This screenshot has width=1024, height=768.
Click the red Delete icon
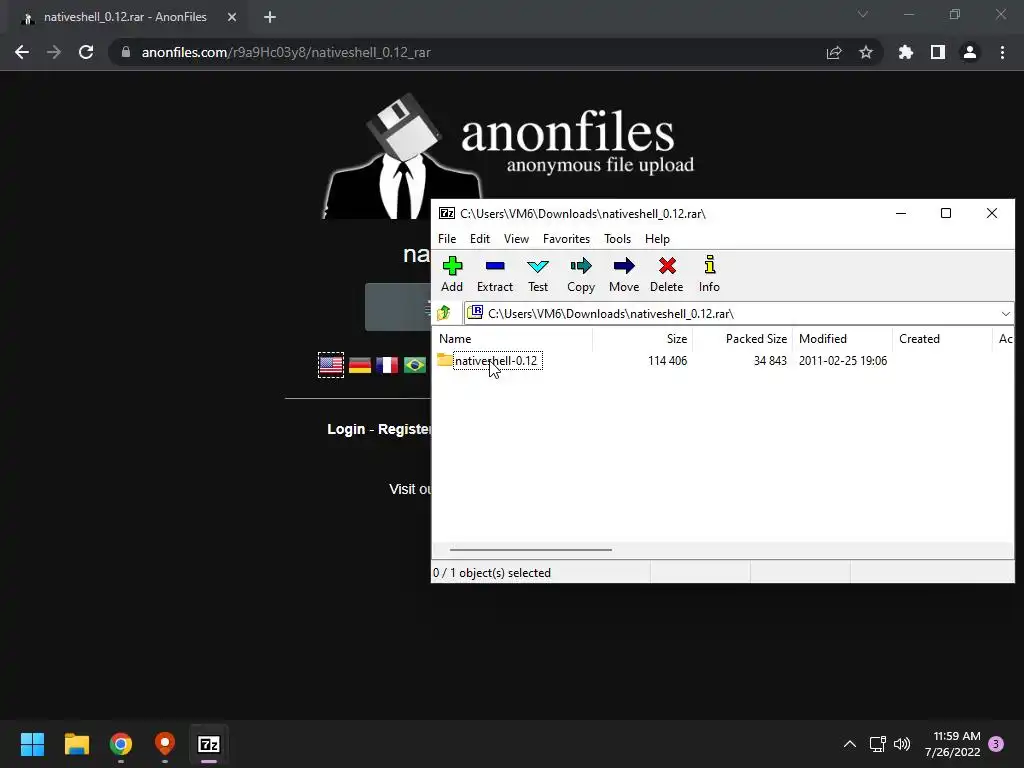pos(667,274)
